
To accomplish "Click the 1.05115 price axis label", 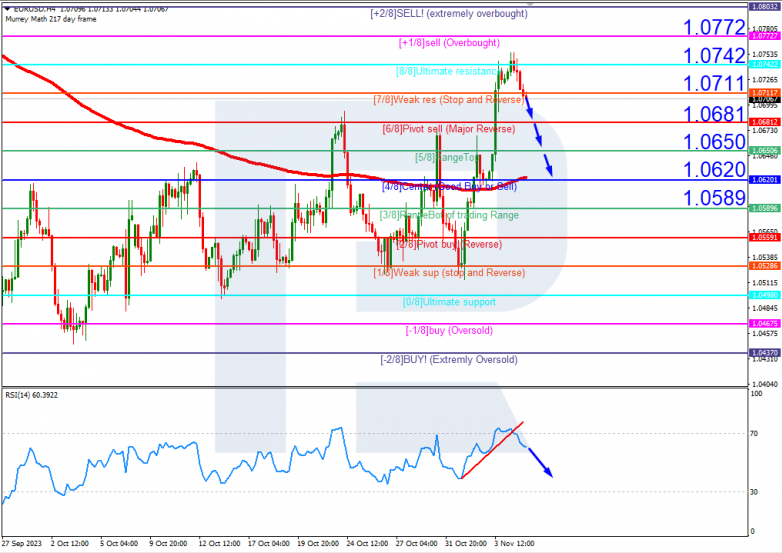I will coord(765,283).
